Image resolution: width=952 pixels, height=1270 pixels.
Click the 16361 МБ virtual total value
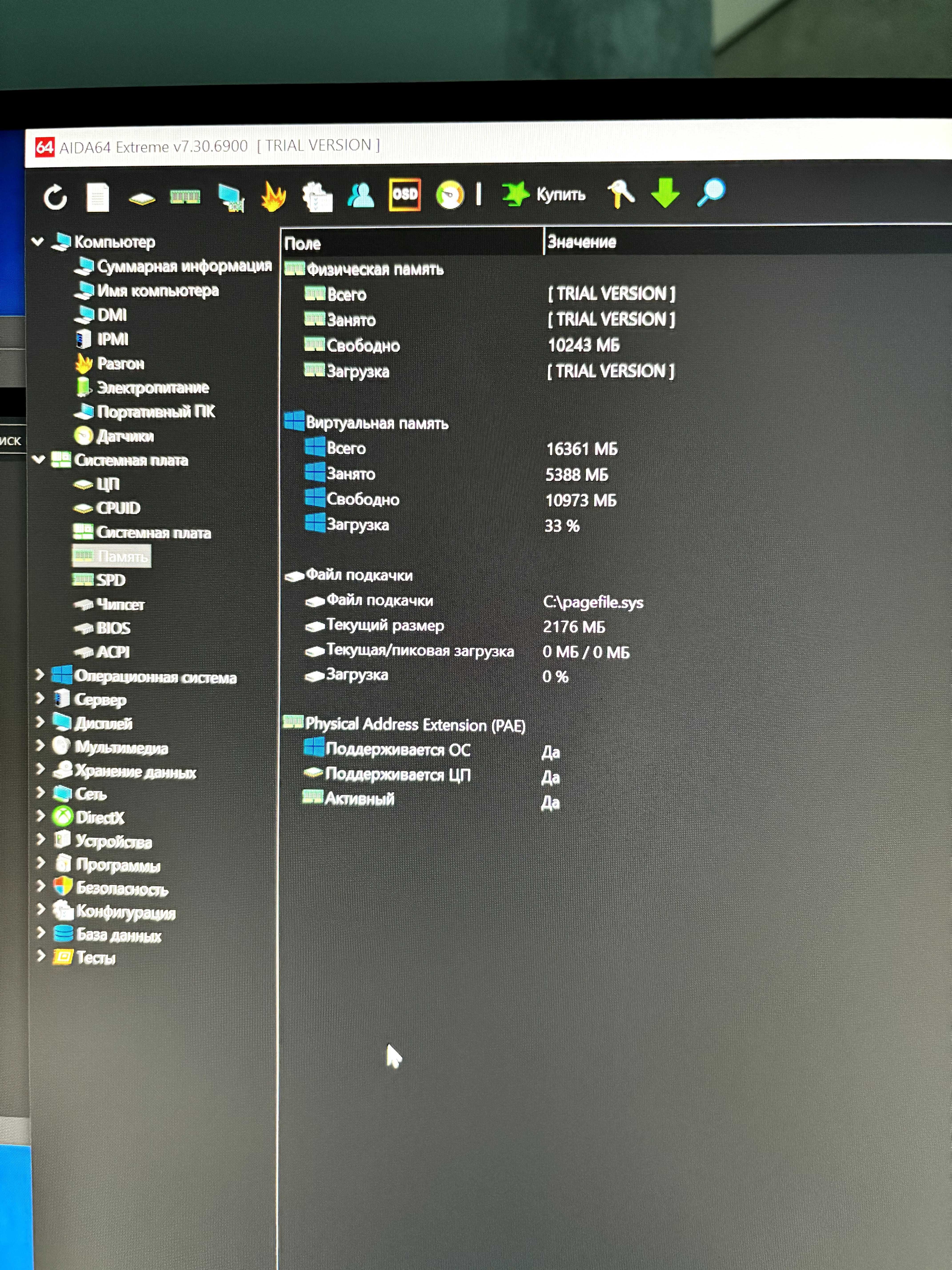[582, 448]
